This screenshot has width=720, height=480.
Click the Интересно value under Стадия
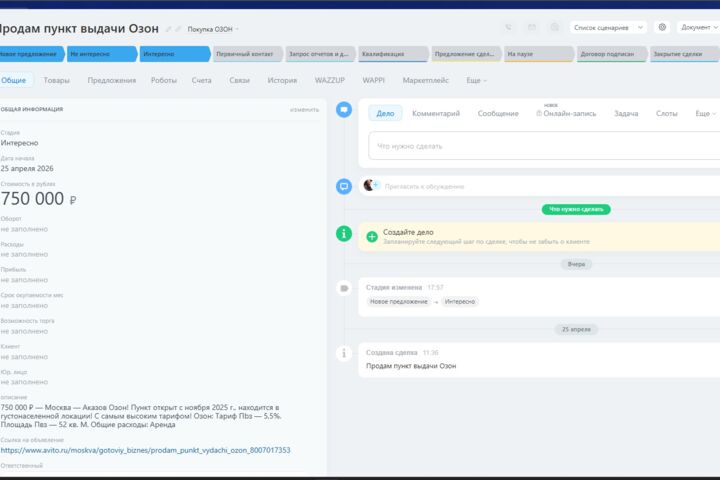click(x=19, y=143)
